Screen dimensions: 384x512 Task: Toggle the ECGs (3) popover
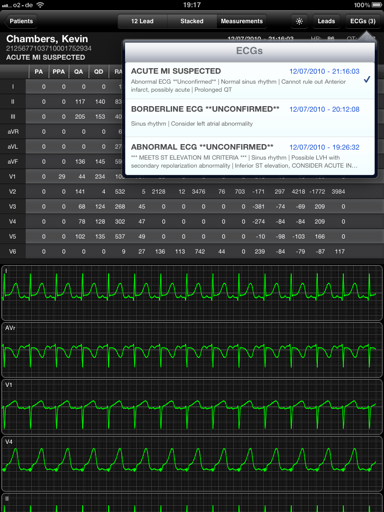[363, 21]
